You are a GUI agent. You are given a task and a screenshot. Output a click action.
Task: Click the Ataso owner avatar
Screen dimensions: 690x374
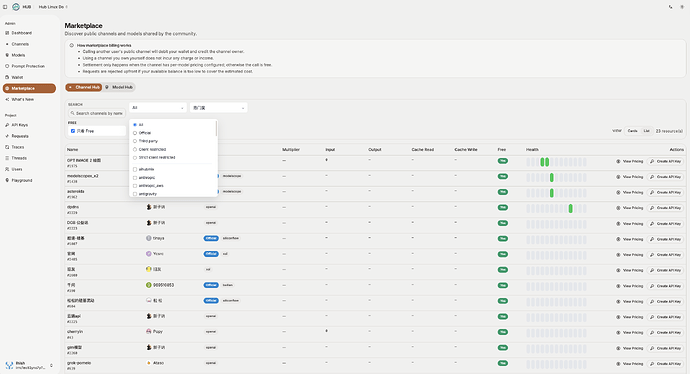(149, 363)
